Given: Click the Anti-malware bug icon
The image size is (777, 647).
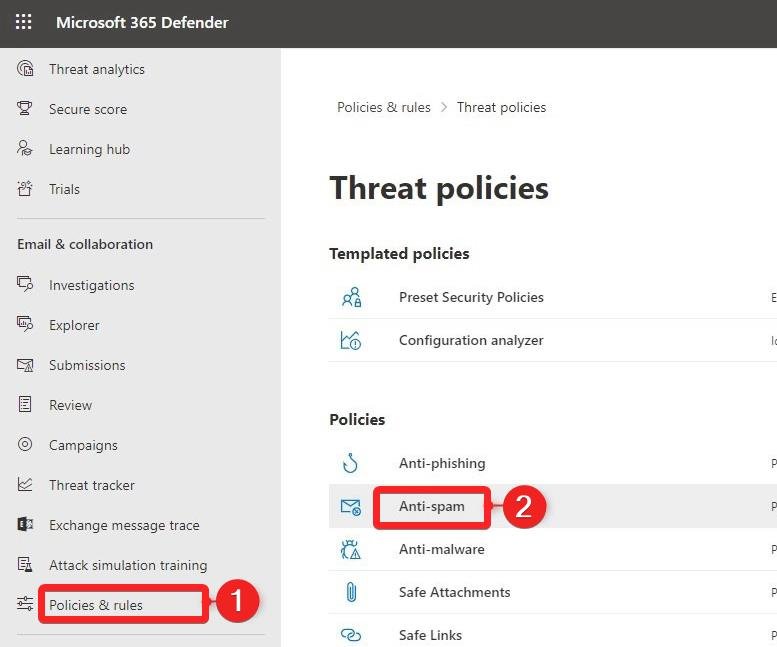Looking at the screenshot, I should click(351, 549).
